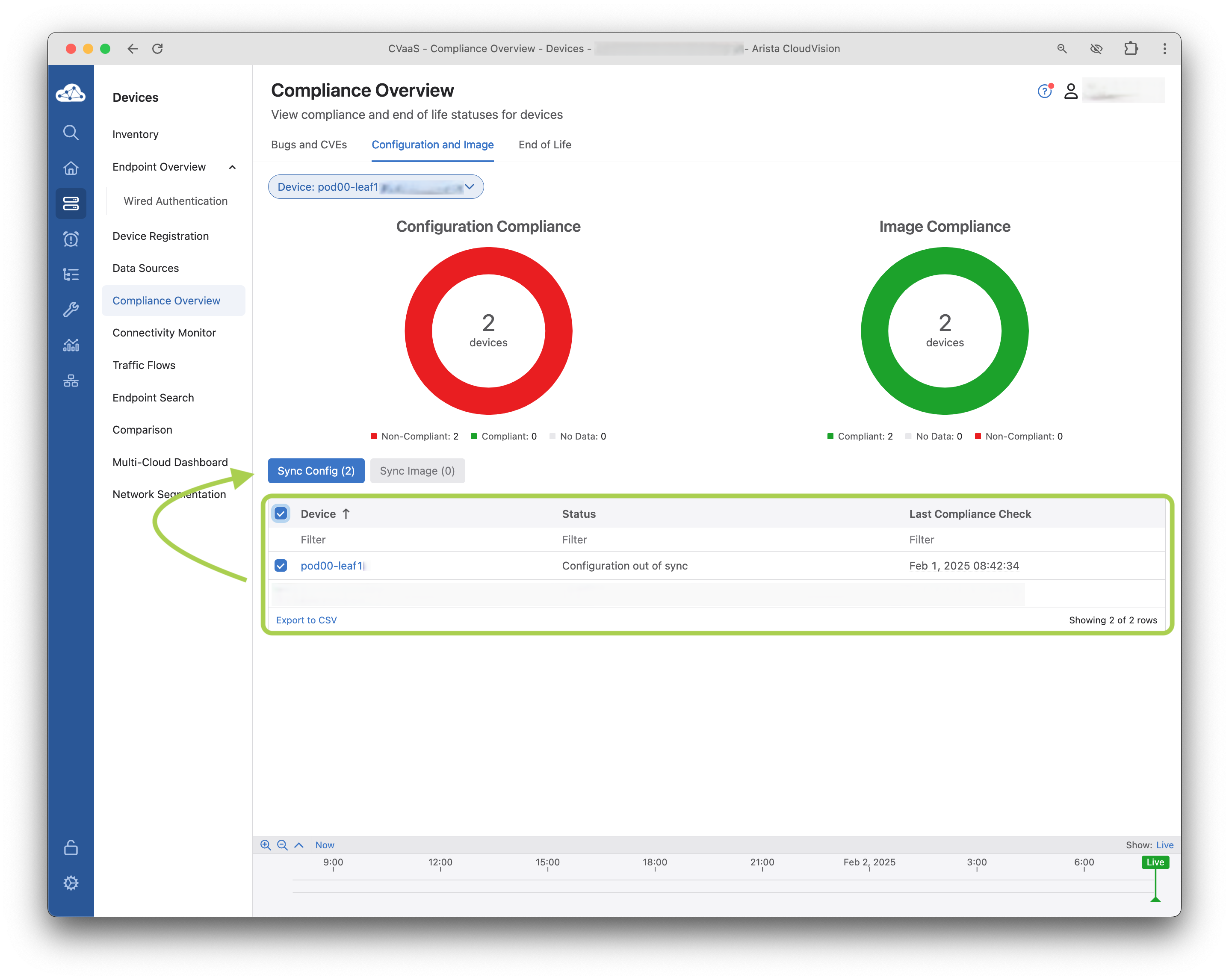Screen dimensions: 1229x980
Task: Switch to the Bugs and CVEs tab
Action: pyautogui.click(x=308, y=145)
